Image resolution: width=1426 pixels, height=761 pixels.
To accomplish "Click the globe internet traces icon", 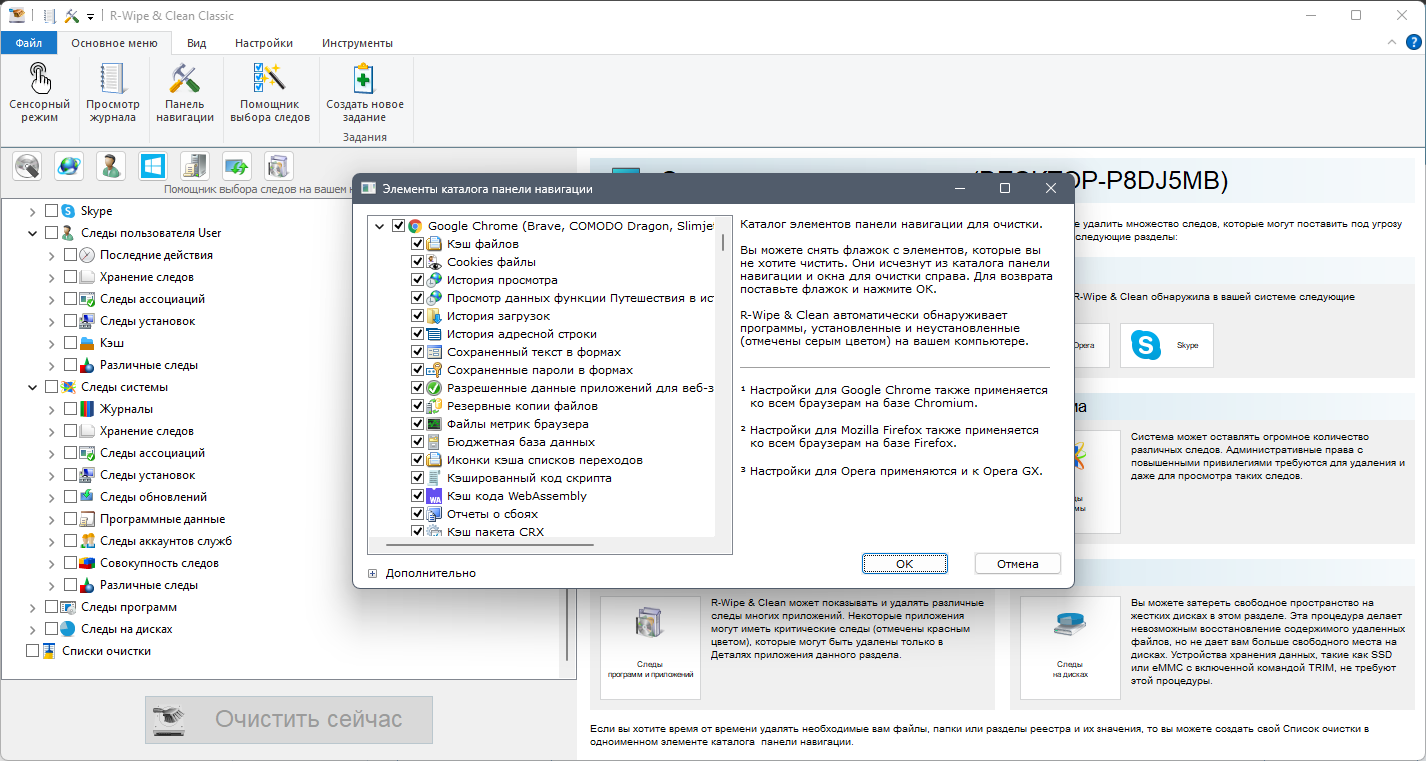I will click(69, 166).
